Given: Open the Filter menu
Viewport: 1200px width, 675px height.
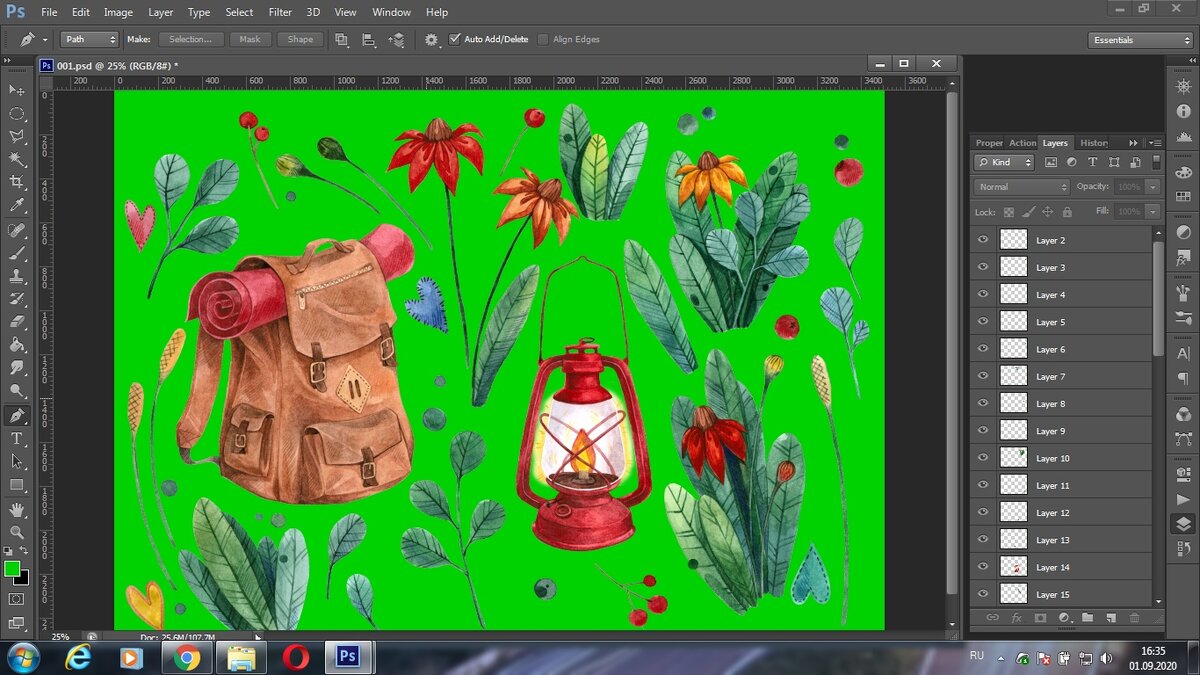Looking at the screenshot, I should 281,12.
